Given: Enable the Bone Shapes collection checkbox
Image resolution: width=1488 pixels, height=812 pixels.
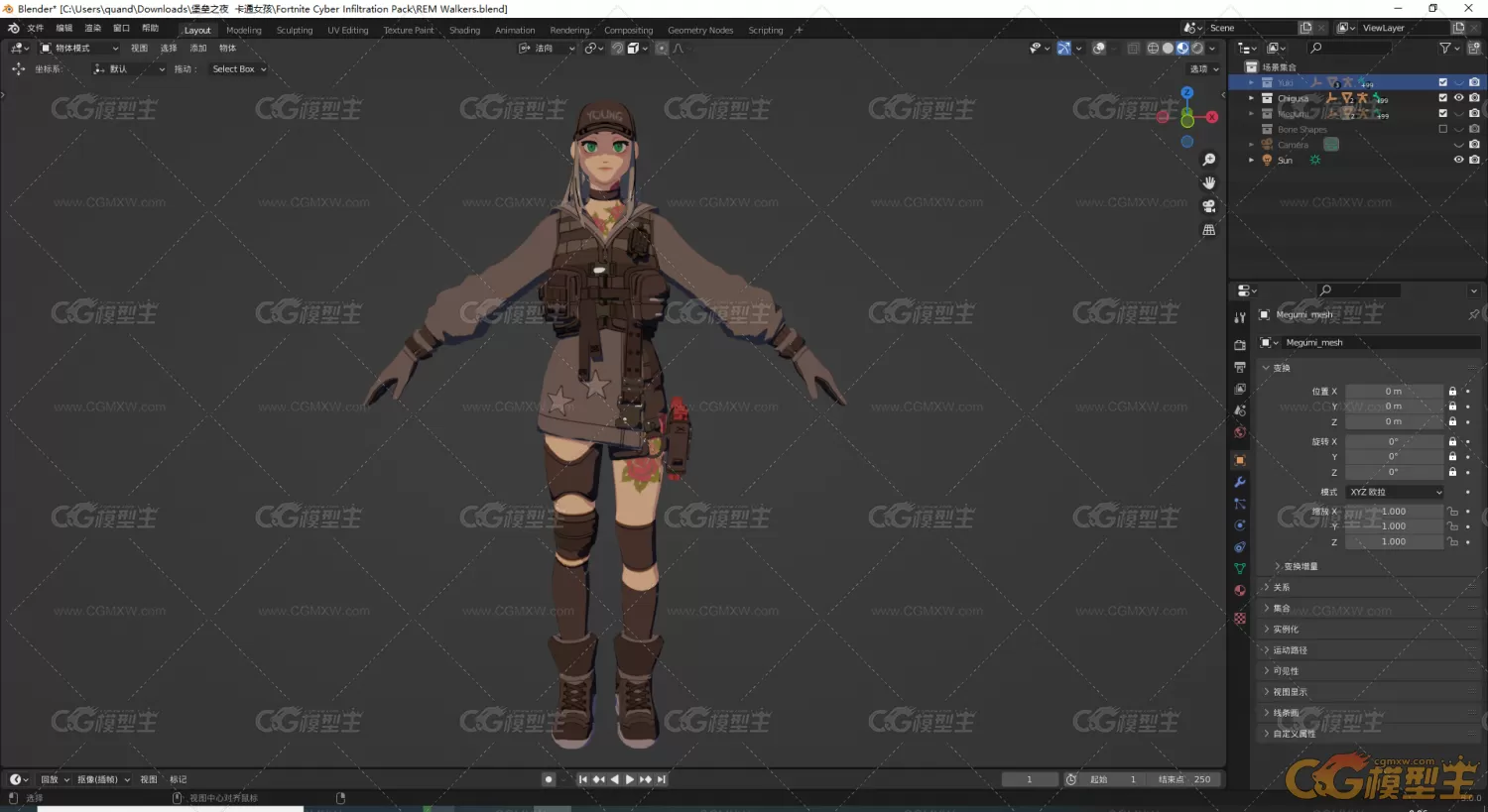Looking at the screenshot, I should [1442, 129].
